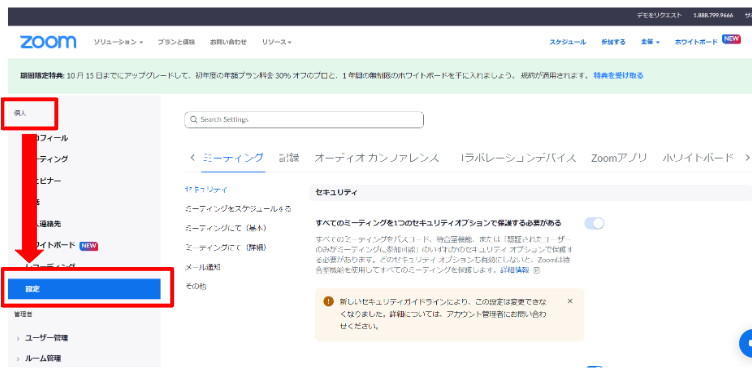Switch to the オーディオカンファレンス tab
Screen dimensions: 752x369
pyautogui.click(x=376, y=158)
